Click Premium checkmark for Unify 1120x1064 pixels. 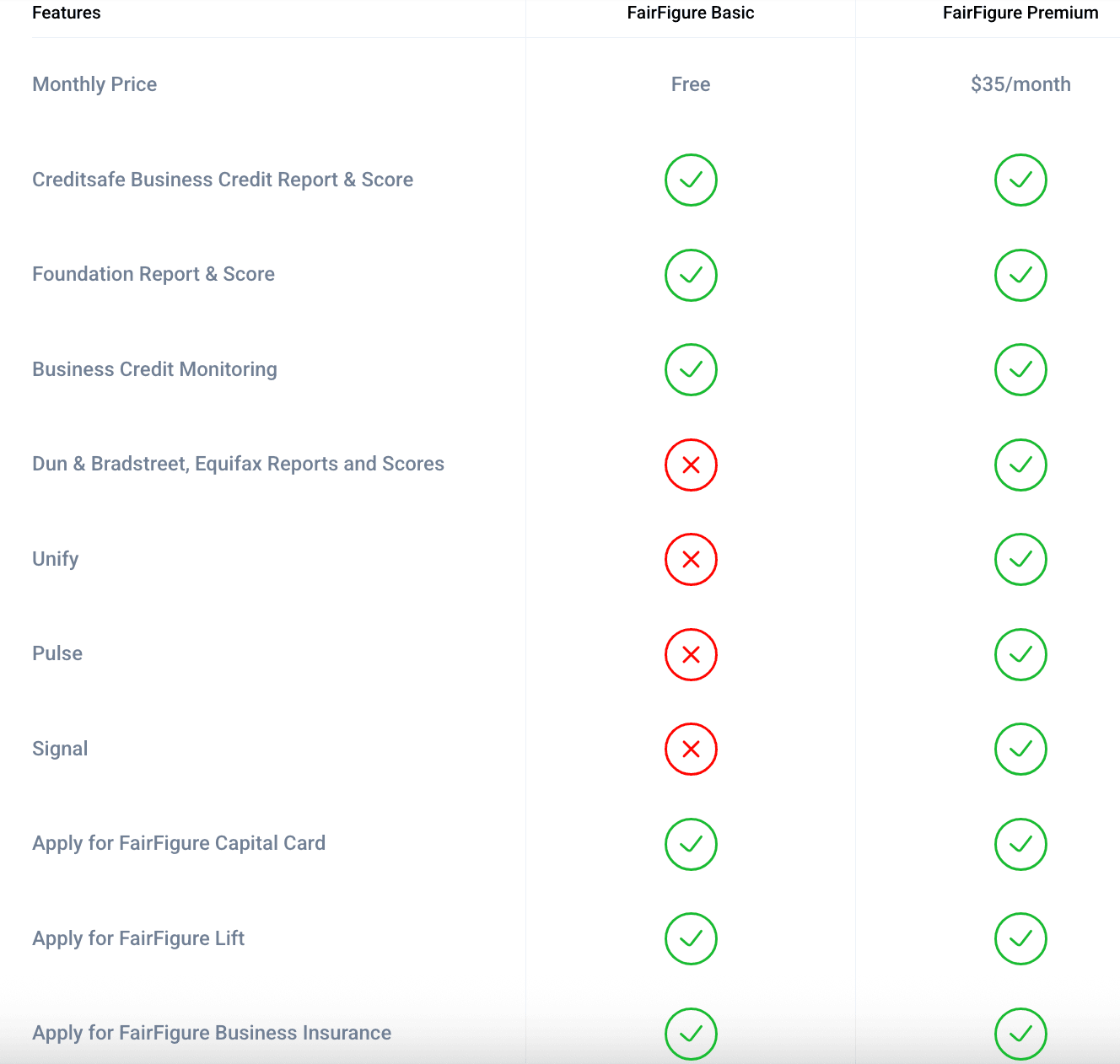tap(1020, 559)
